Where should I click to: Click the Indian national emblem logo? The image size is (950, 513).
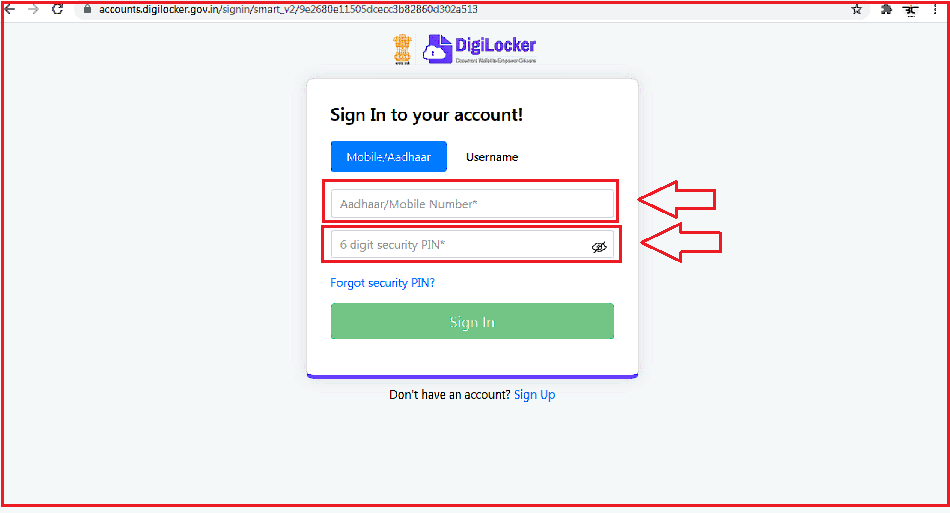[402, 49]
